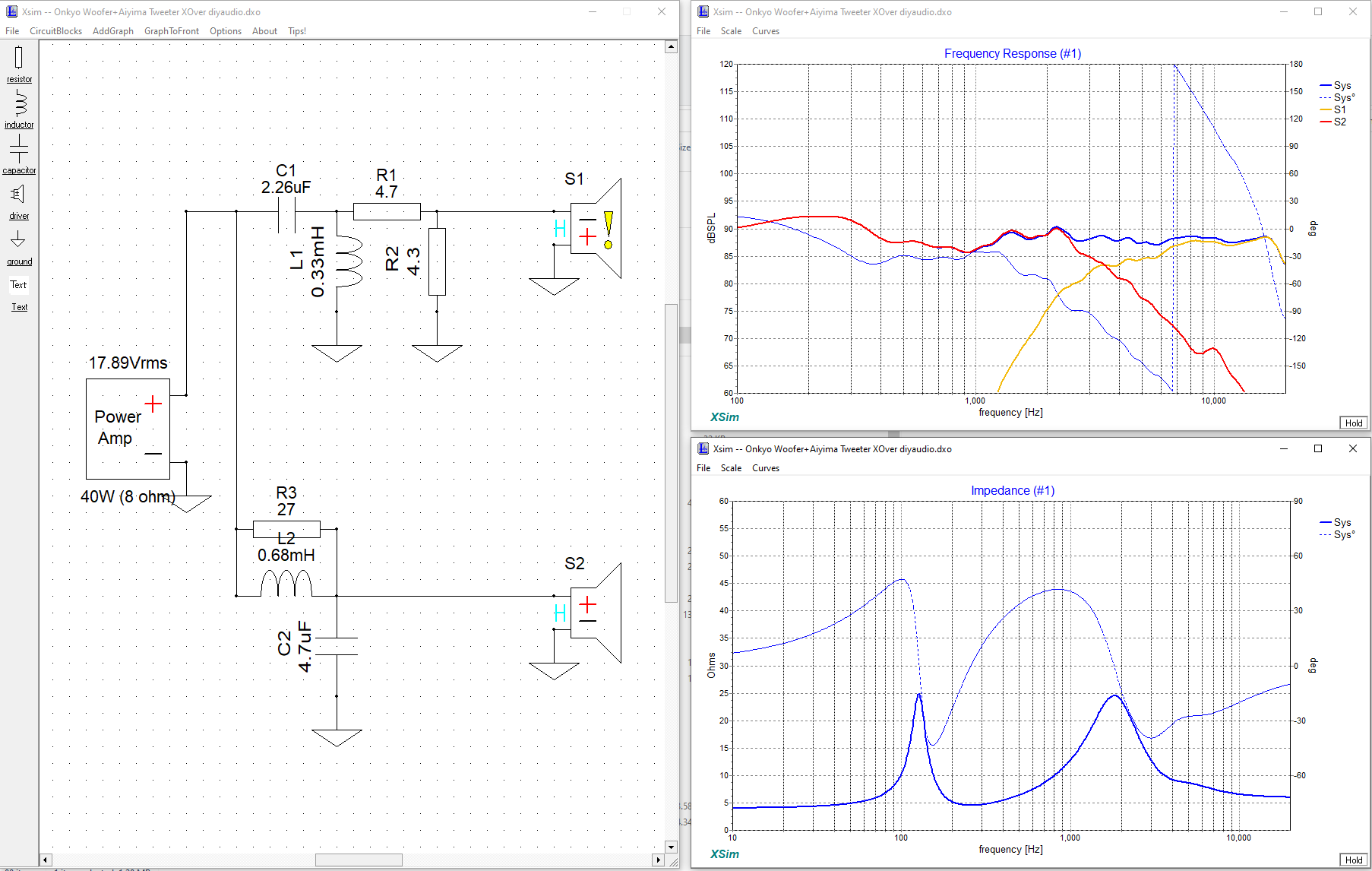Screen dimensions: 1372x871
Task: Click the 40W (8 ohm) power label
Action: click(128, 496)
